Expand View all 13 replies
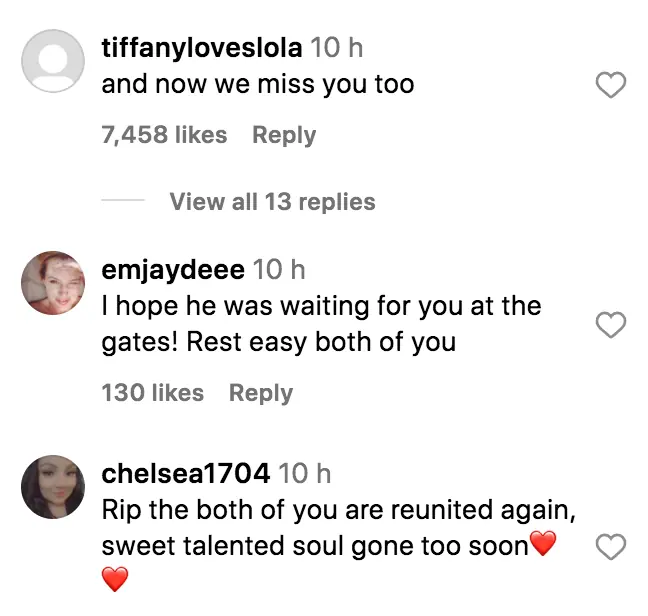Viewport: 648px width, 616px height. [272, 202]
